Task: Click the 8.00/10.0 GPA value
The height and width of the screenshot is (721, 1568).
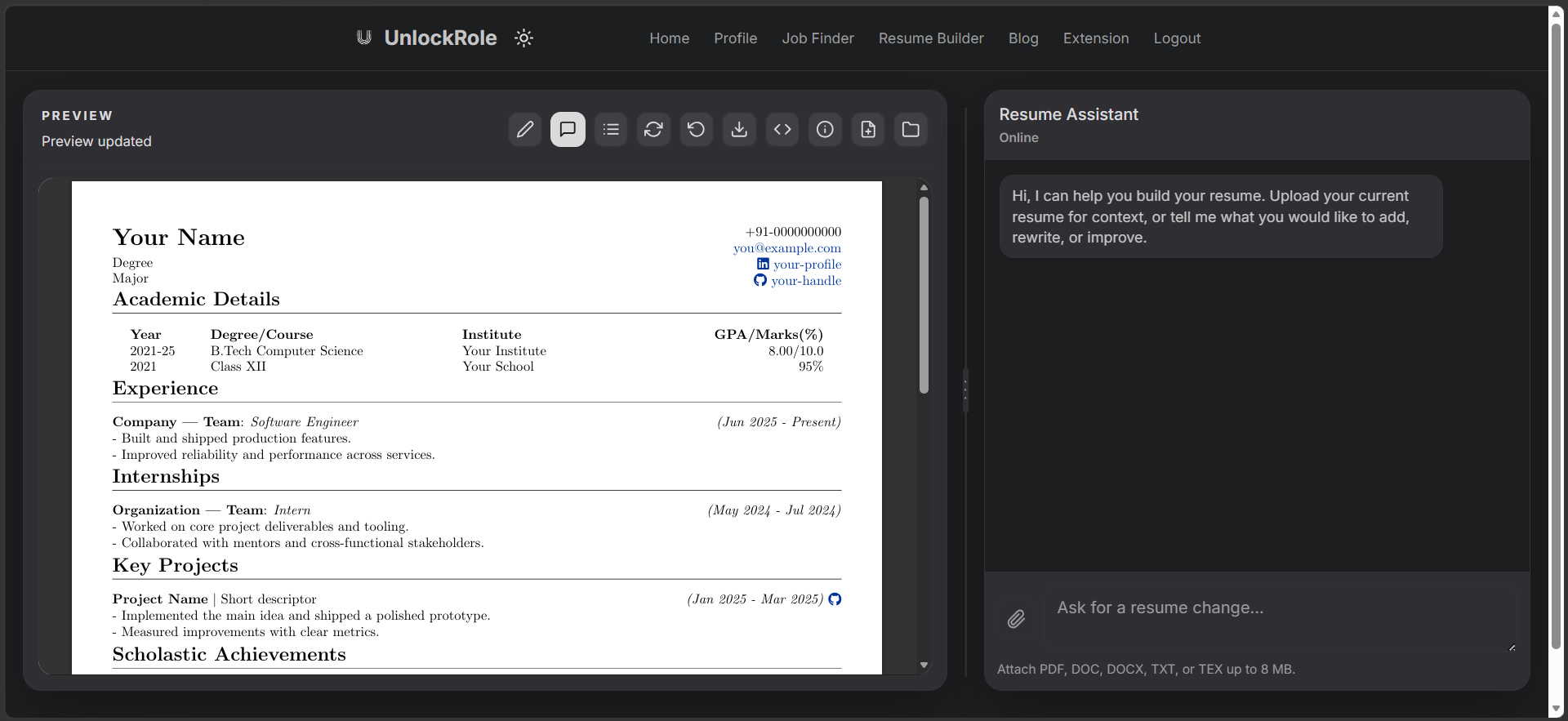Action: click(795, 351)
